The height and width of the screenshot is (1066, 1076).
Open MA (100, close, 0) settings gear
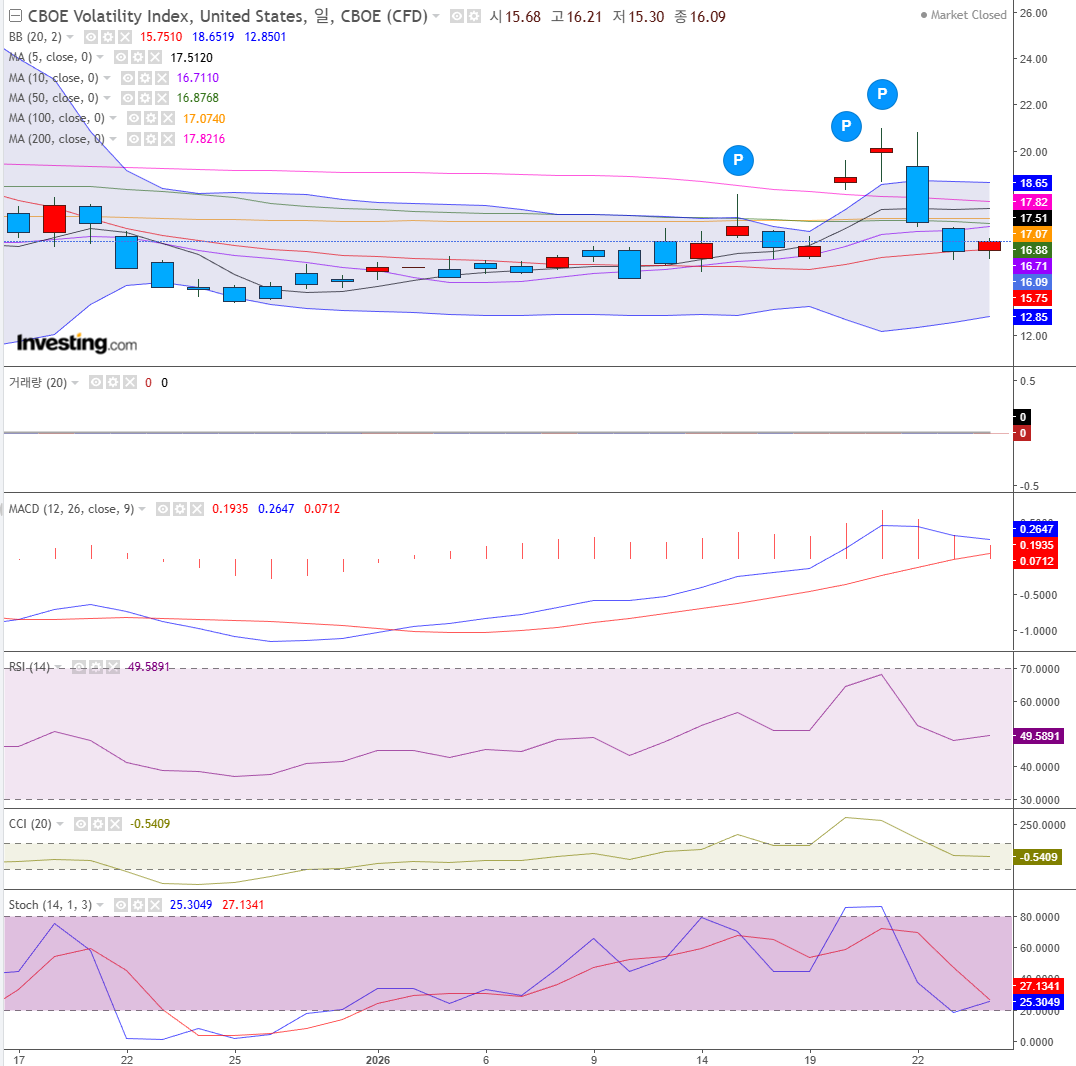[150, 119]
